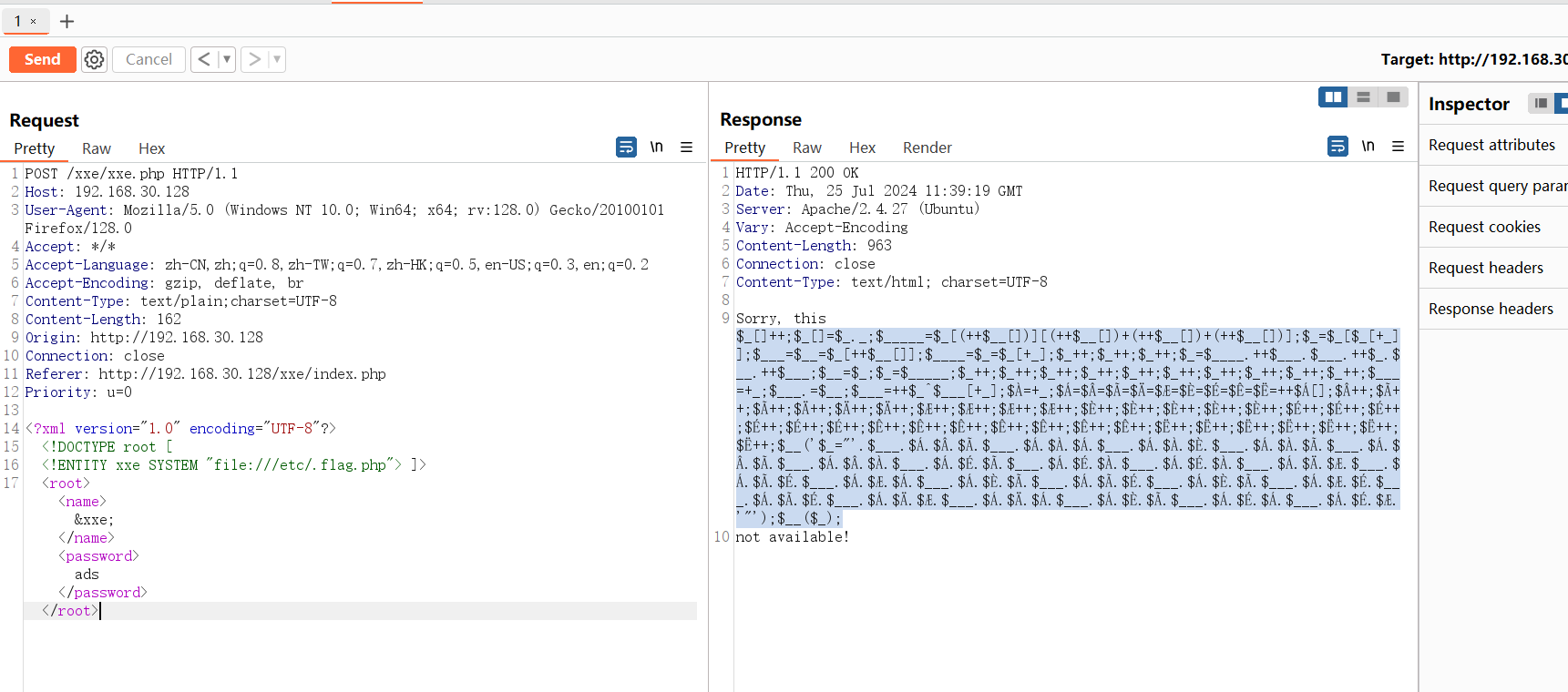This screenshot has width=1568, height=692.
Task: Click the Cancel button
Action: click(x=149, y=59)
